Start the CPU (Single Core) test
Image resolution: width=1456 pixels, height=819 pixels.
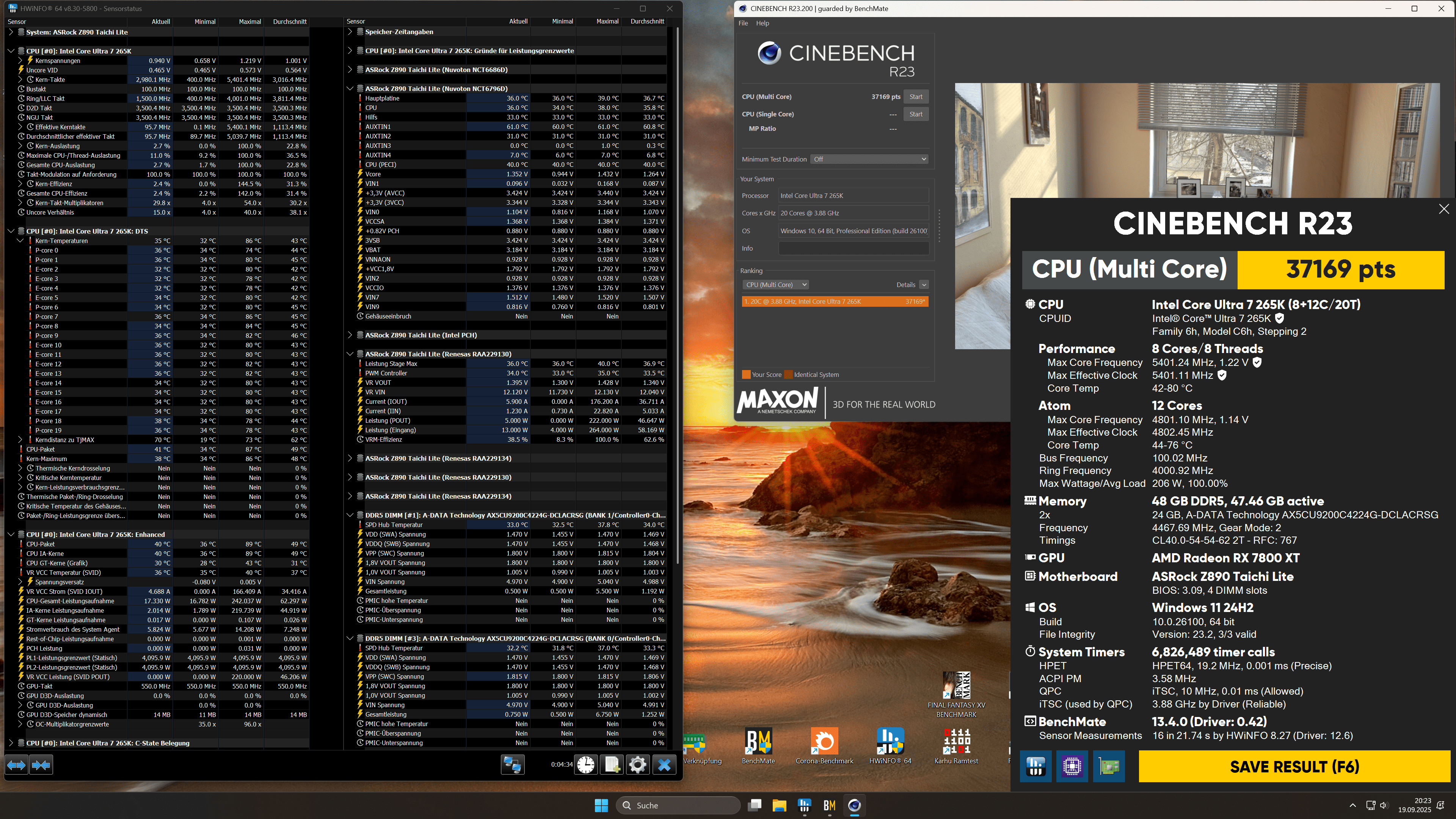point(916,114)
